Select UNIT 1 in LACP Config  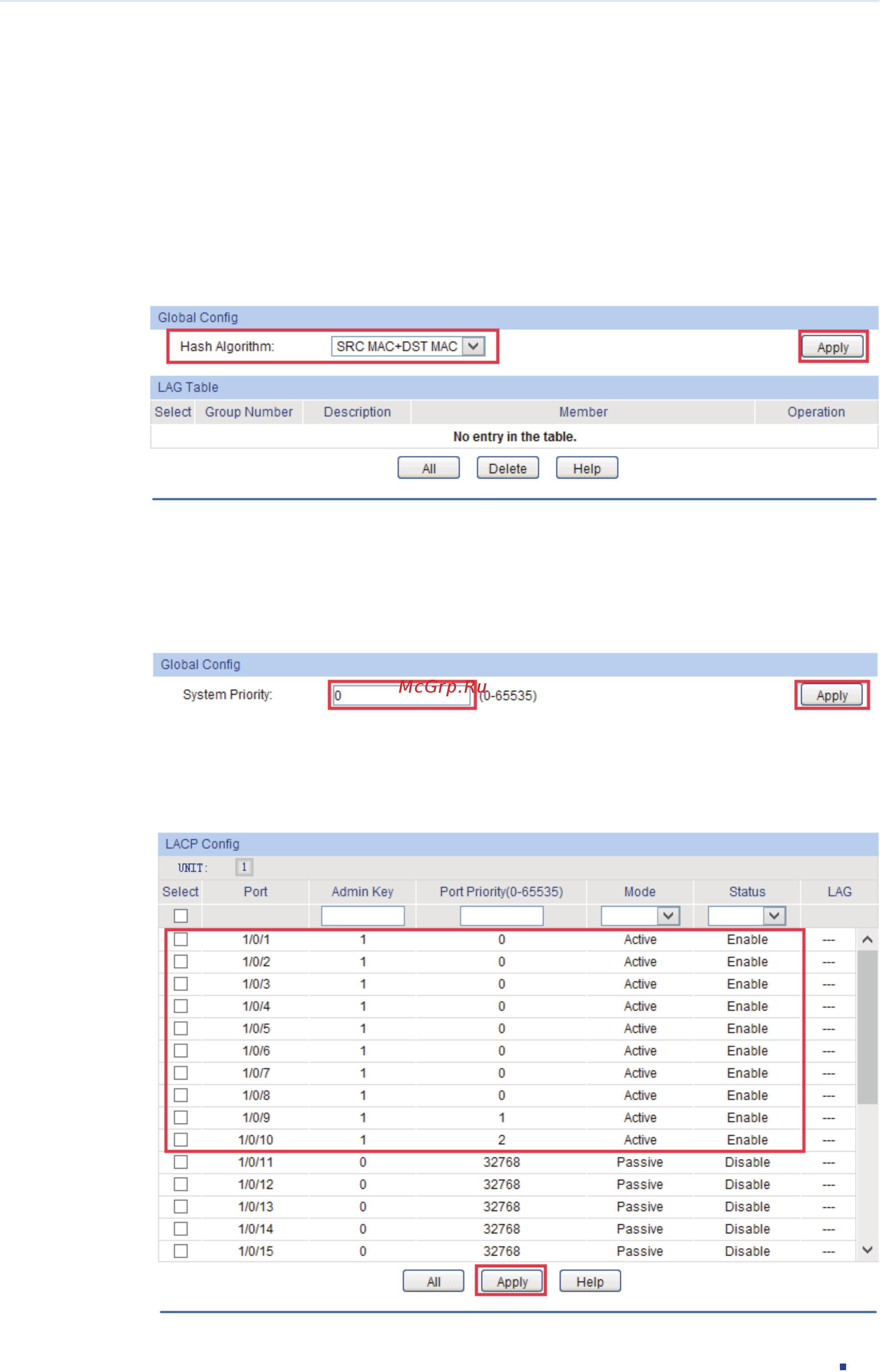[x=244, y=867]
